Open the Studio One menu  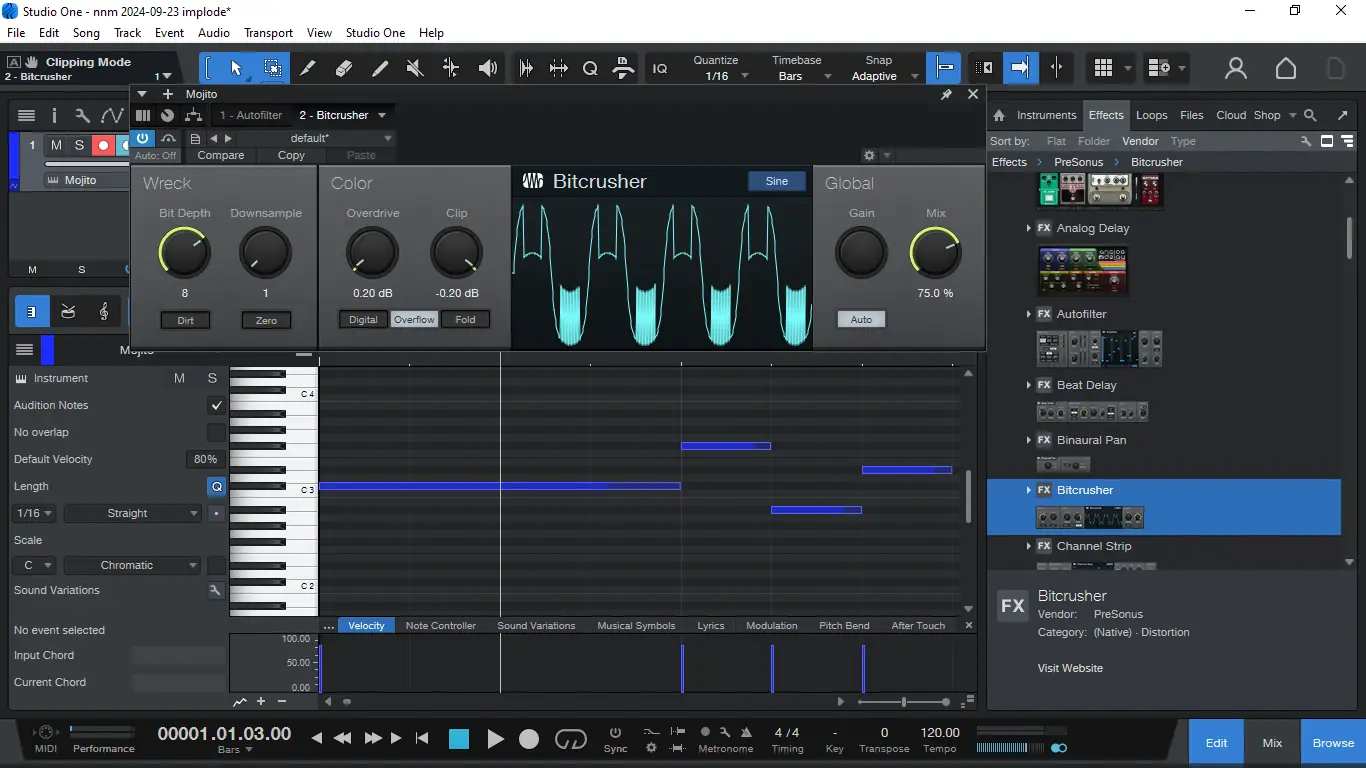pos(376,33)
